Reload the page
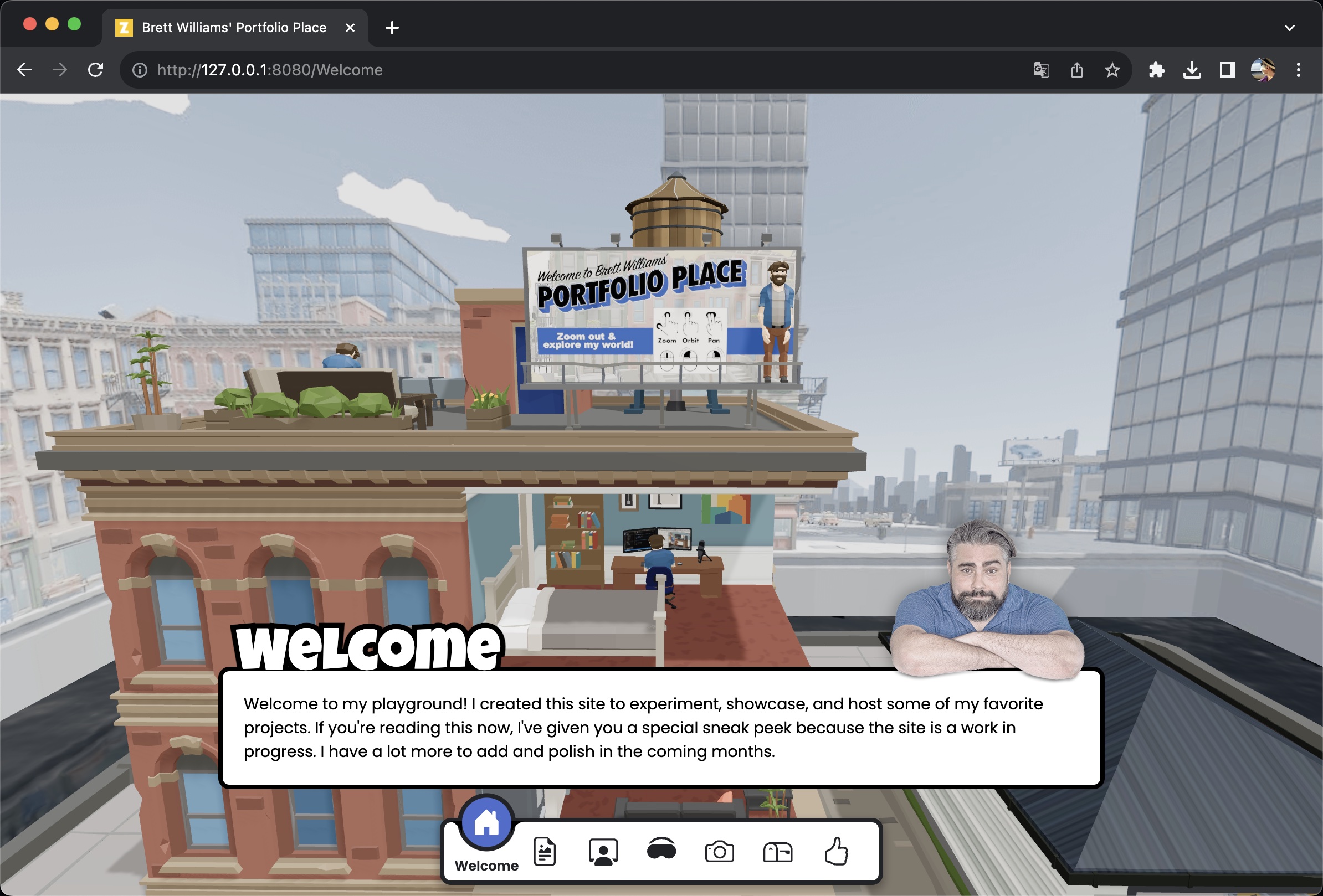Viewport: 1323px width, 896px height. [96, 70]
